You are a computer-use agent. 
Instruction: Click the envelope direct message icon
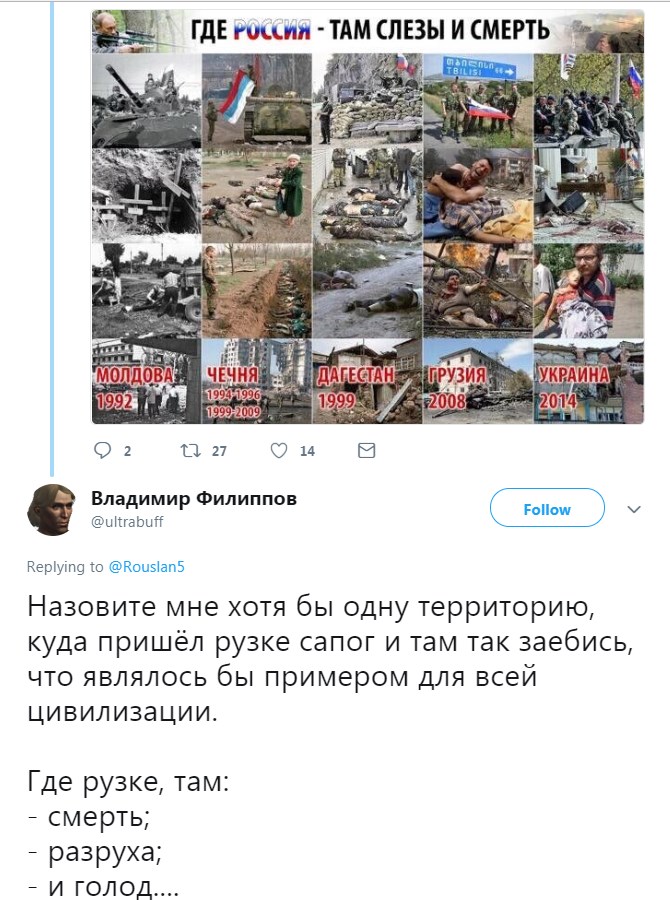click(366, 451)
